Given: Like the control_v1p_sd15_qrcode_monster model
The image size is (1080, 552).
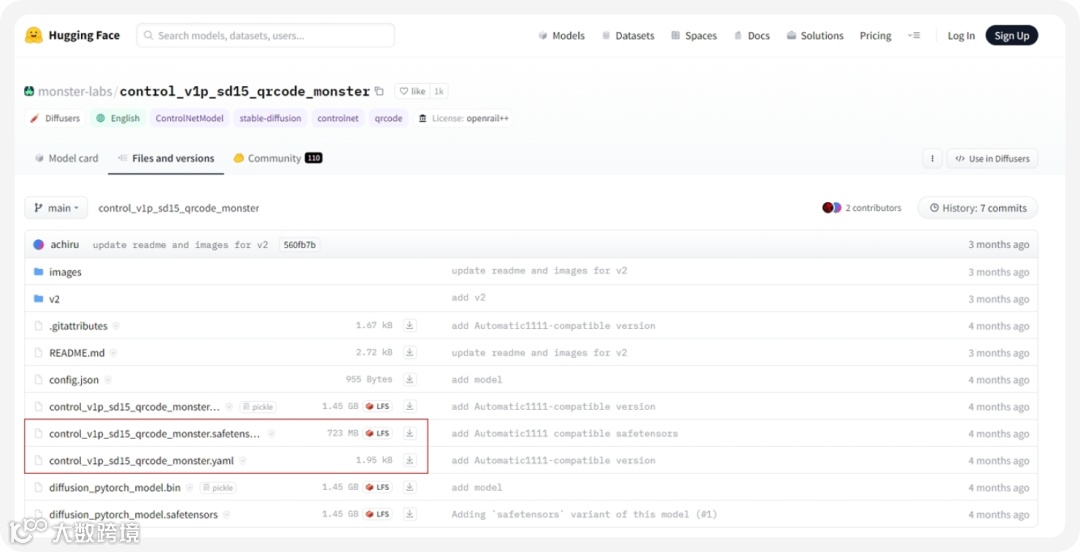Looking at the screenshot, I should tap(412, 91).
